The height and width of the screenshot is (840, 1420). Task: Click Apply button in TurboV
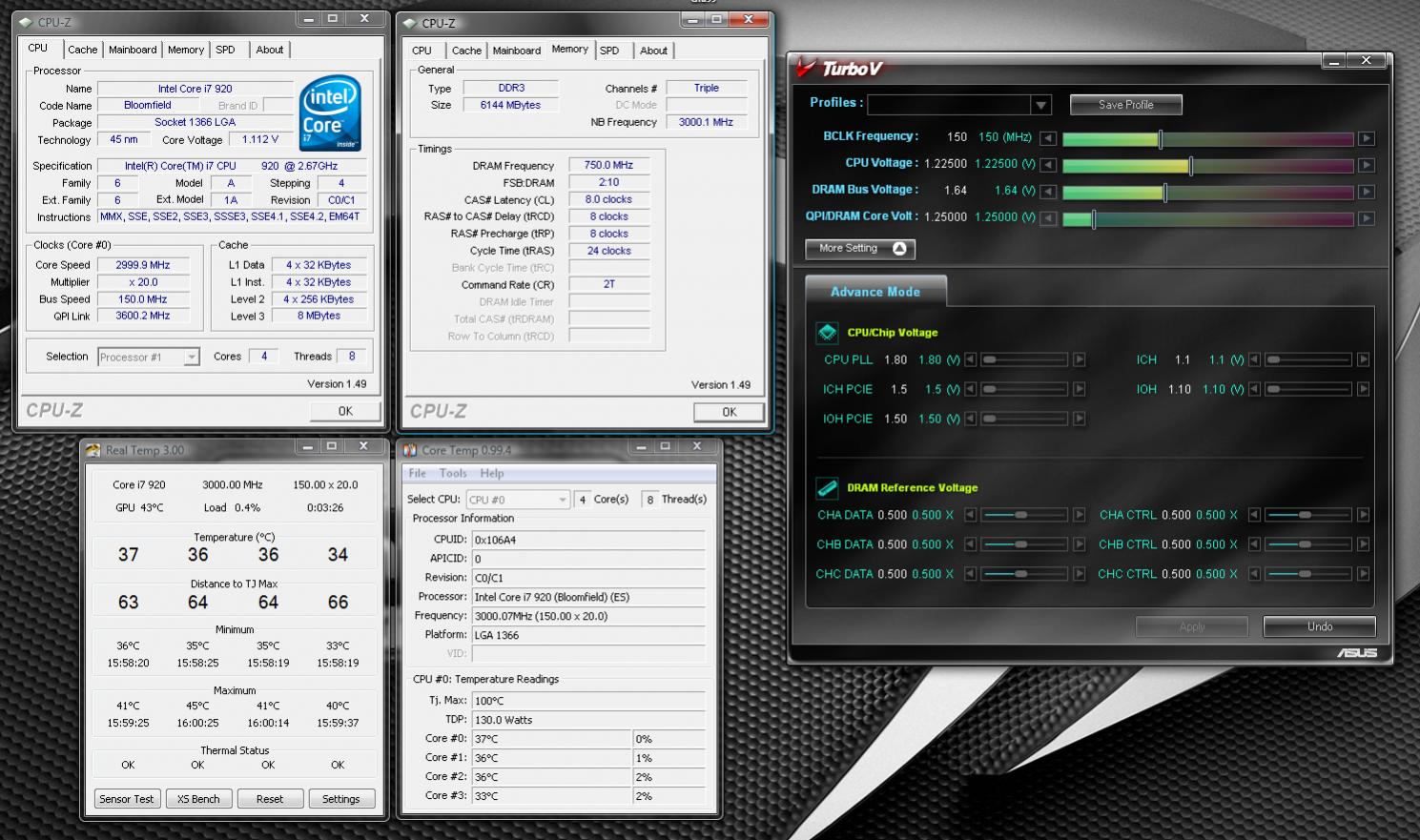point(1192,626)
